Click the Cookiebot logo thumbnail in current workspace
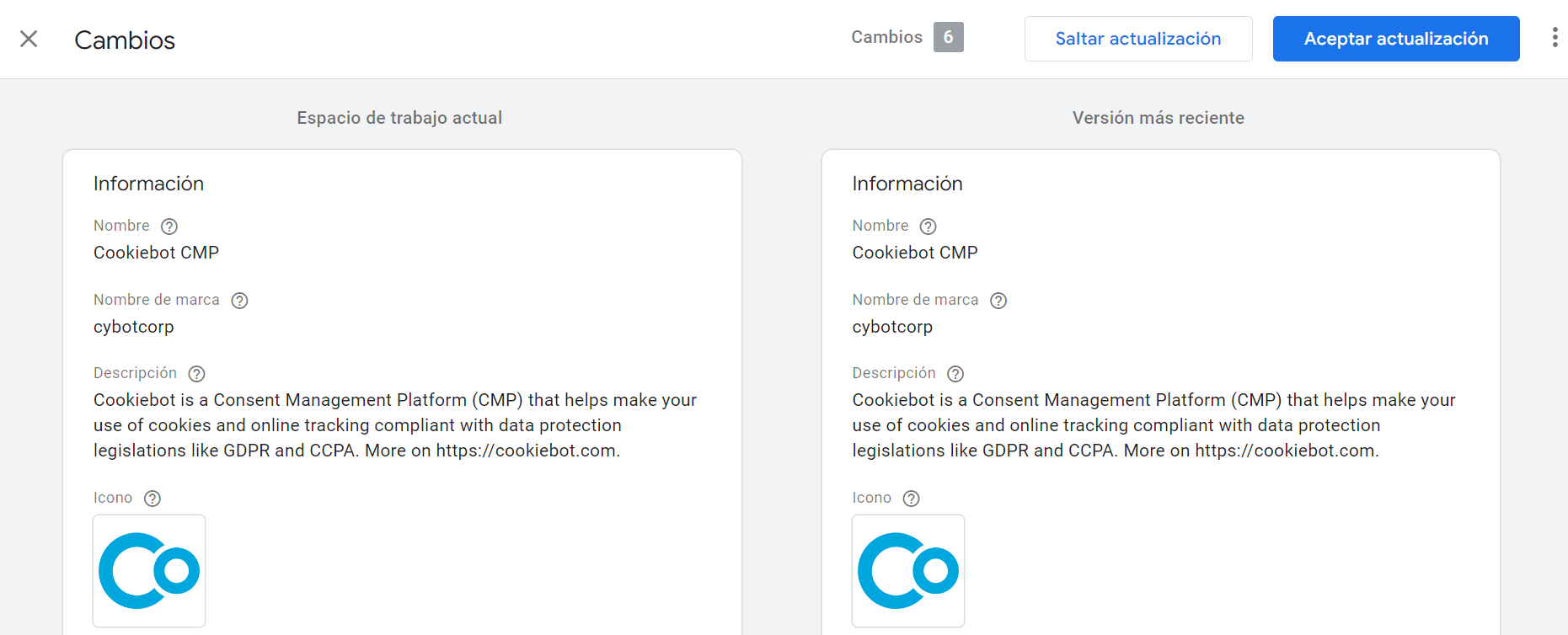The image size is (1568, 635). click(149, 571)
